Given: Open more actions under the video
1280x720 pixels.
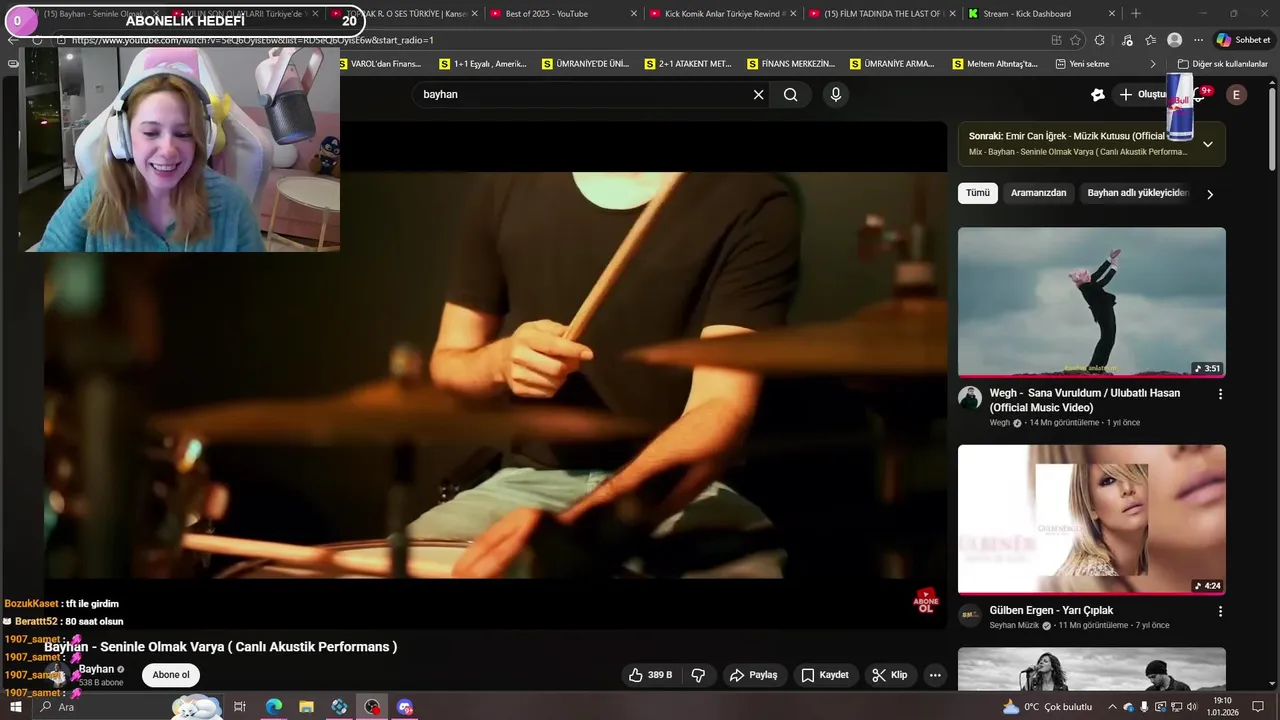Looking at the screenshot, I should click(x=935, y=675).
